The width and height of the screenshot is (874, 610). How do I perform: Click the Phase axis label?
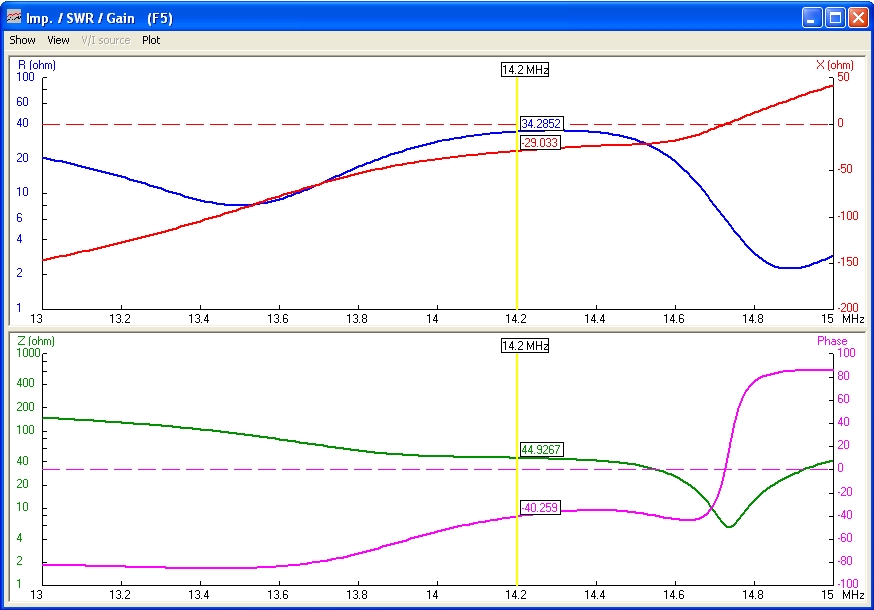(x=832, y=341)
